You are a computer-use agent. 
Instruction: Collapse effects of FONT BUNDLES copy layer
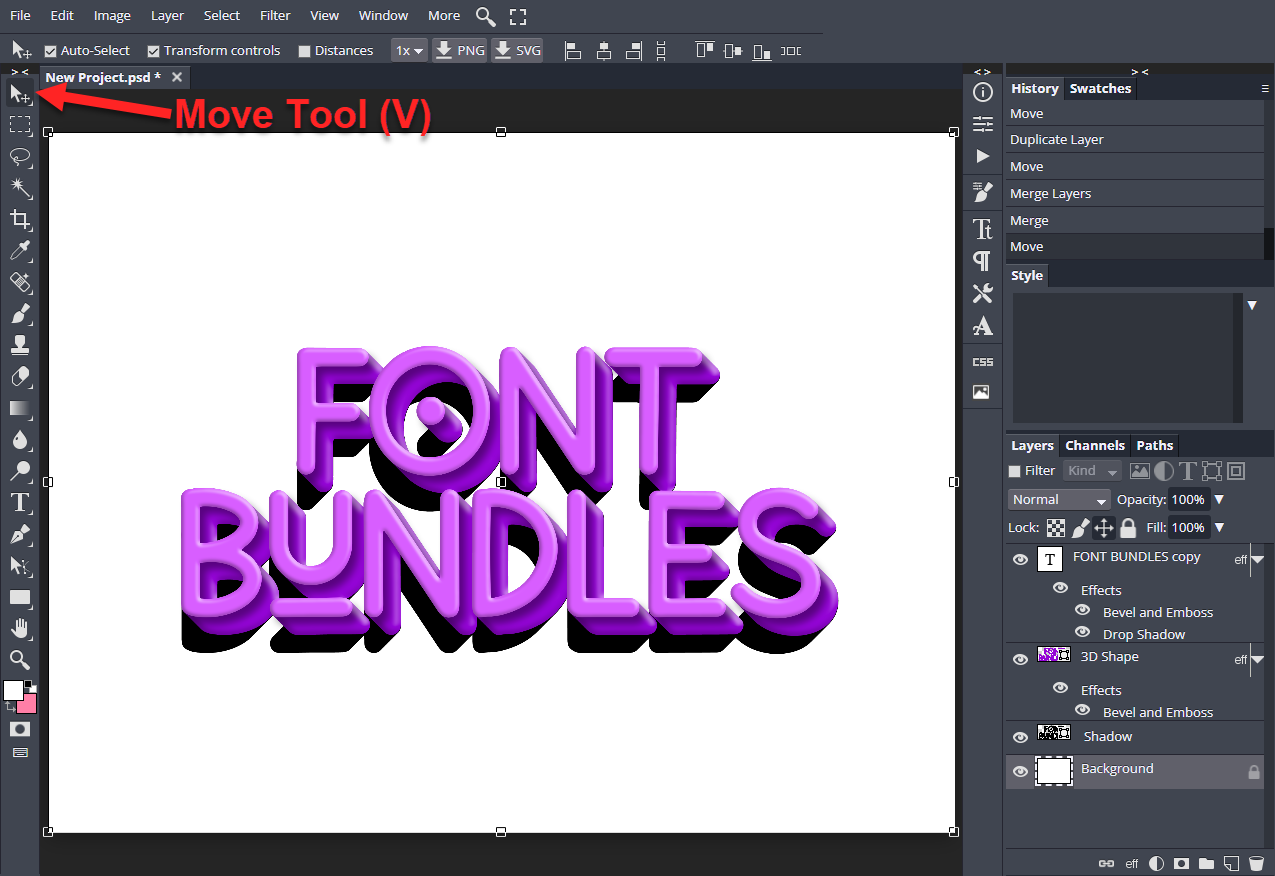pos(1258,560)
